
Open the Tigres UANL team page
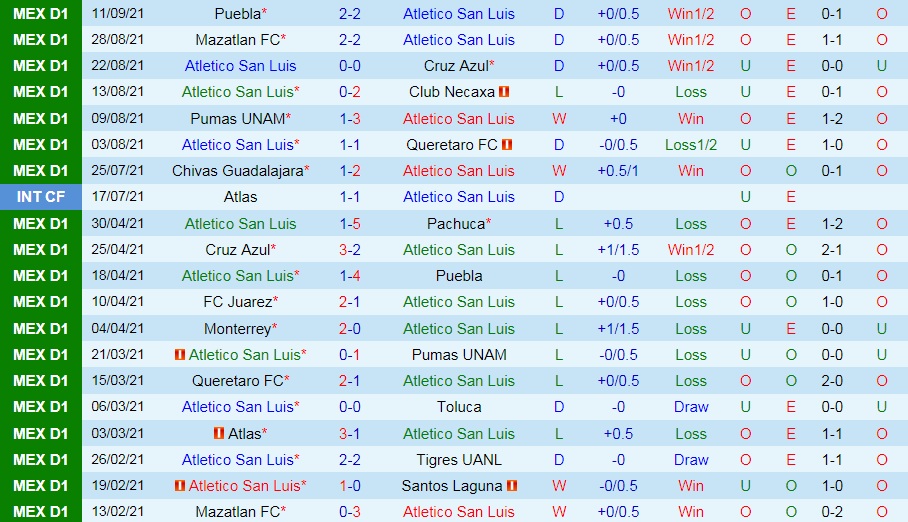click(459, 460)
